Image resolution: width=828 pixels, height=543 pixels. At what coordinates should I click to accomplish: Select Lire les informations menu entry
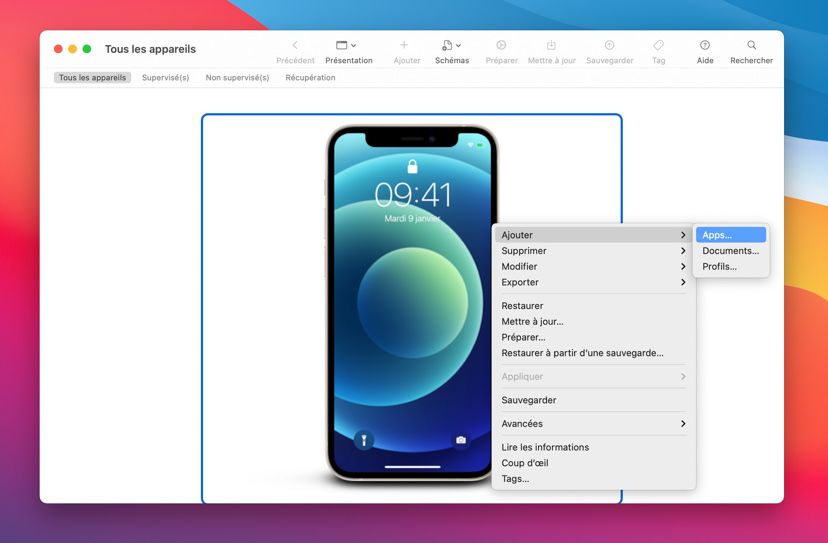594,447
